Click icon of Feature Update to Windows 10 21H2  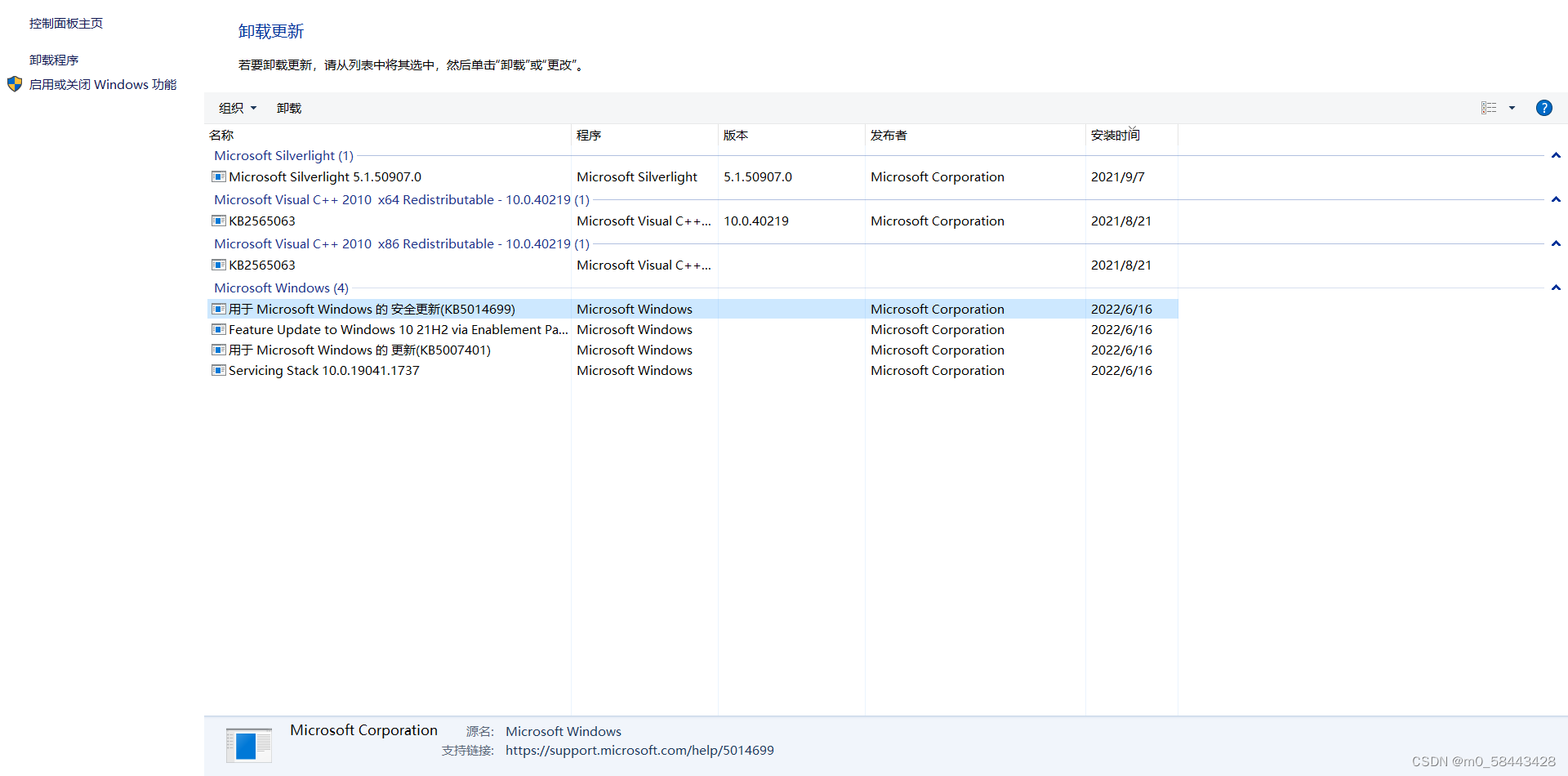219,329
